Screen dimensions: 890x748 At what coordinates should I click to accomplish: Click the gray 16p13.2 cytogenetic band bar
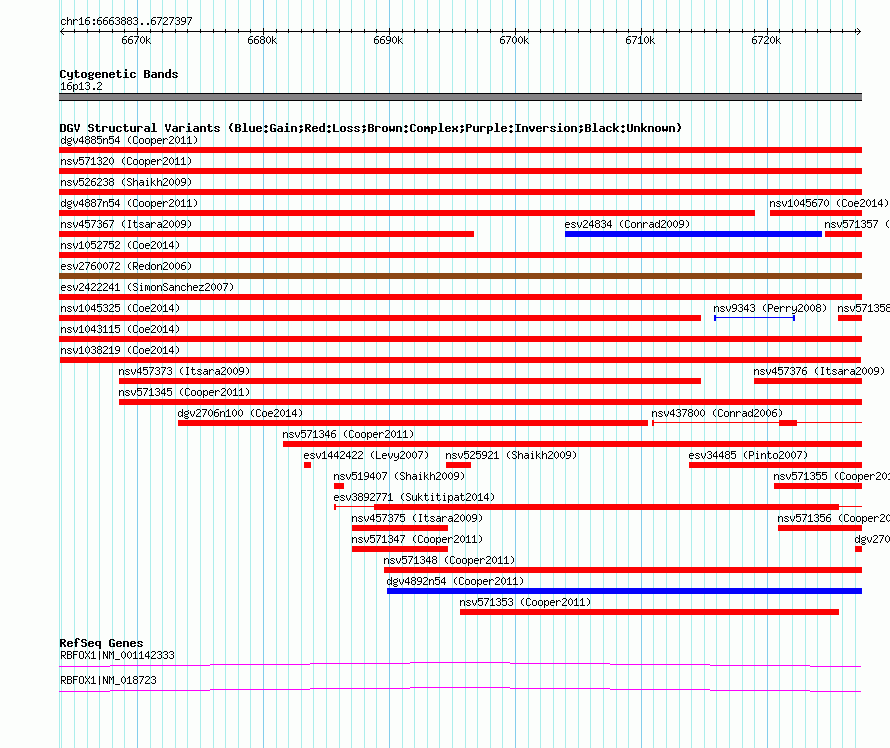click(460, 97)
